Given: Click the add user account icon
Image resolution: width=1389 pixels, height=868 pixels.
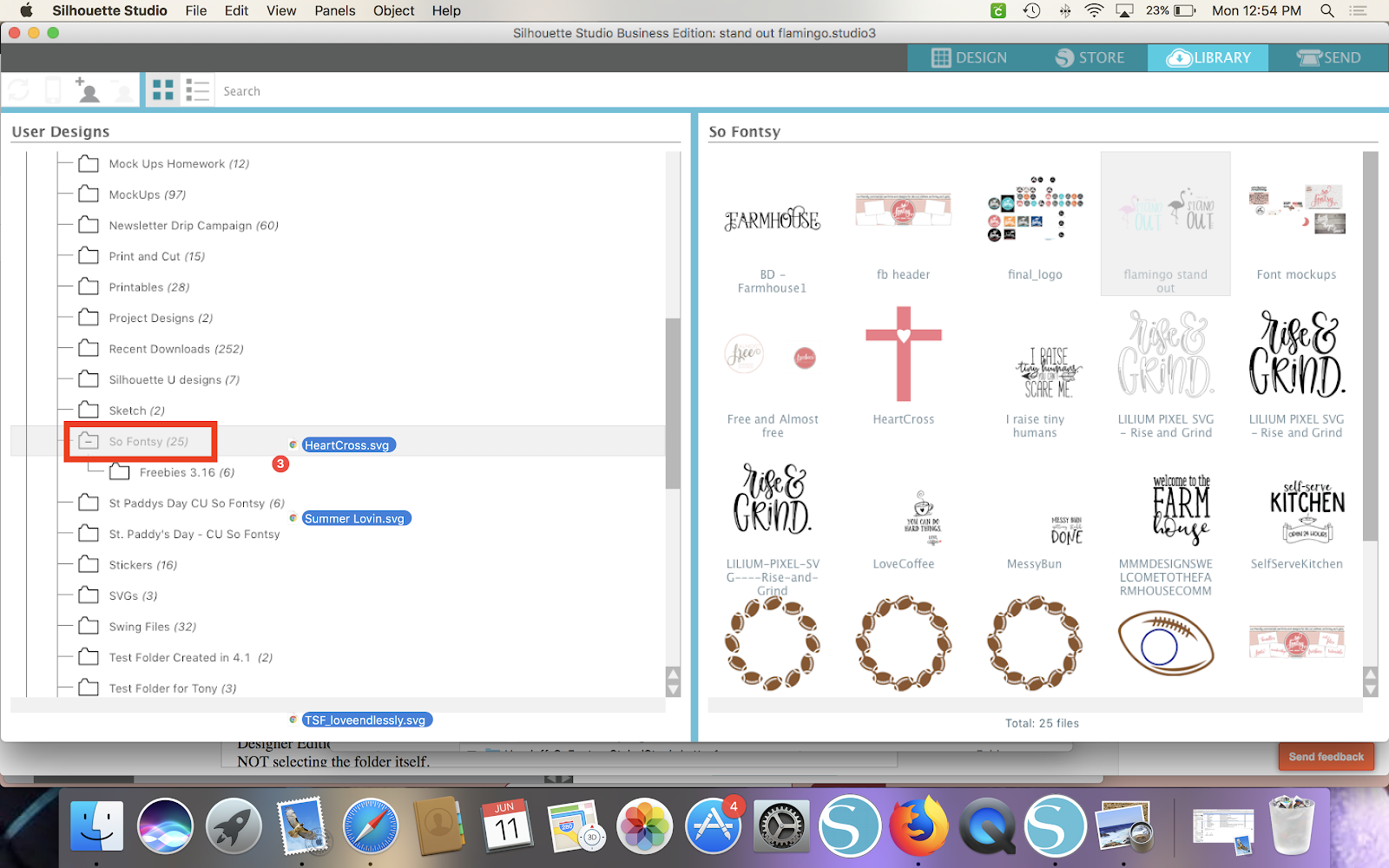Looking at the screenshot, I should (x=87, y=90).
